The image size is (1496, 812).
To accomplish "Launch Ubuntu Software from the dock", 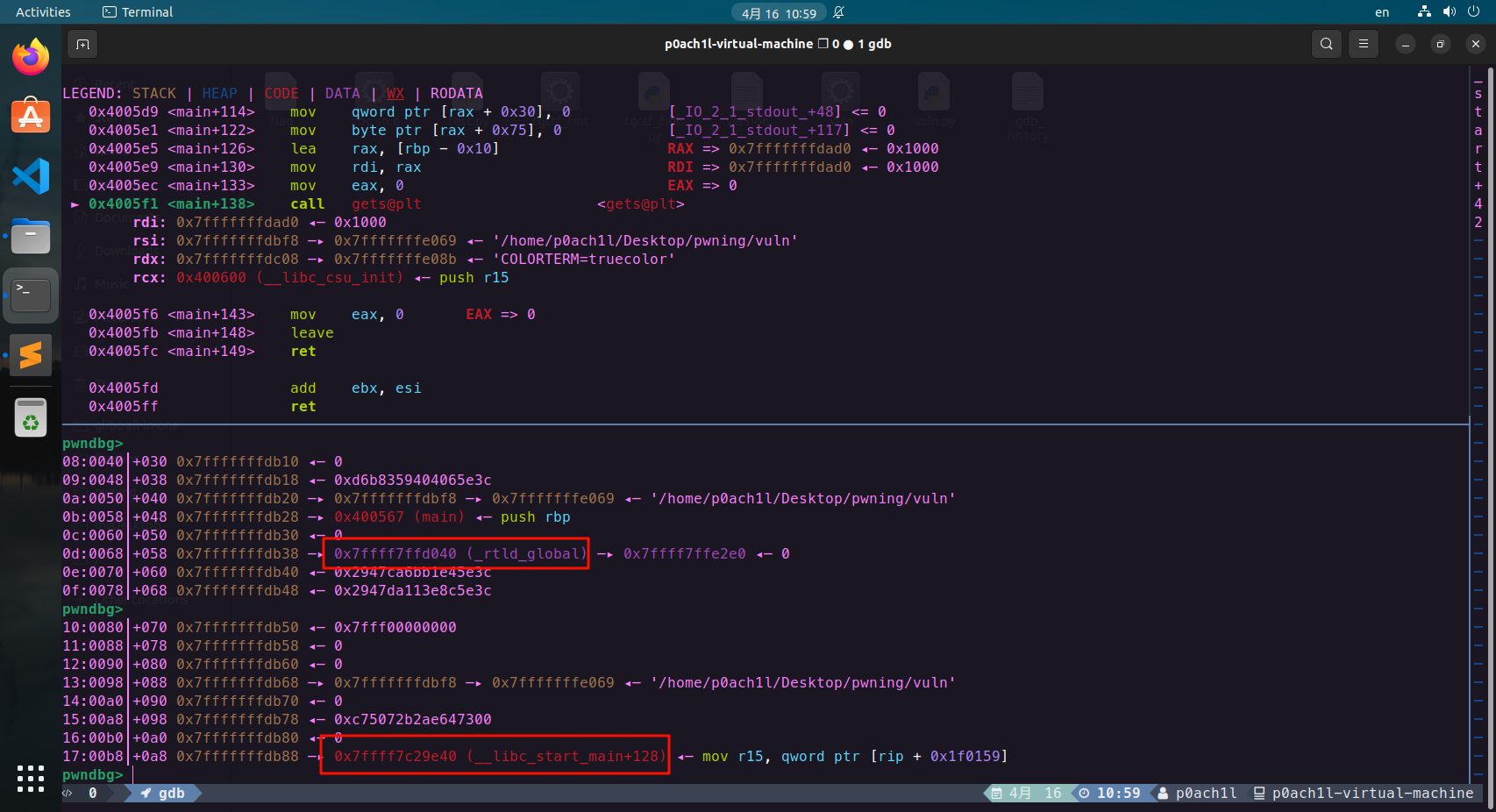I will pyautogui.click(x=31, y=116).
